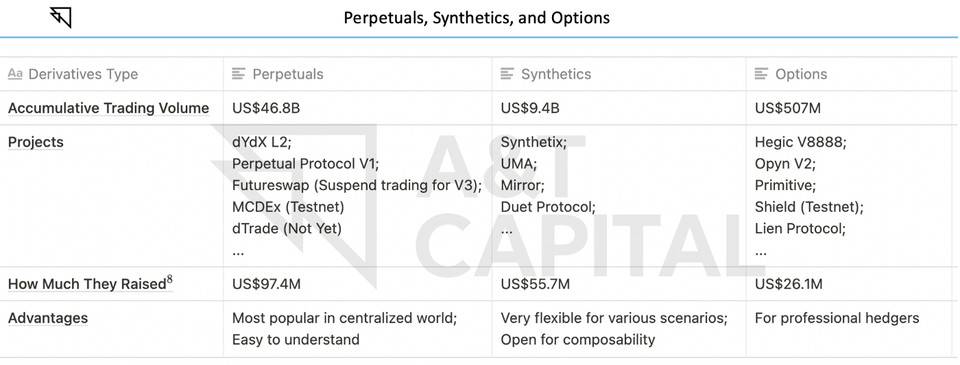
Task: Click the A&T Capital logo icon
Action: (61, 17)
